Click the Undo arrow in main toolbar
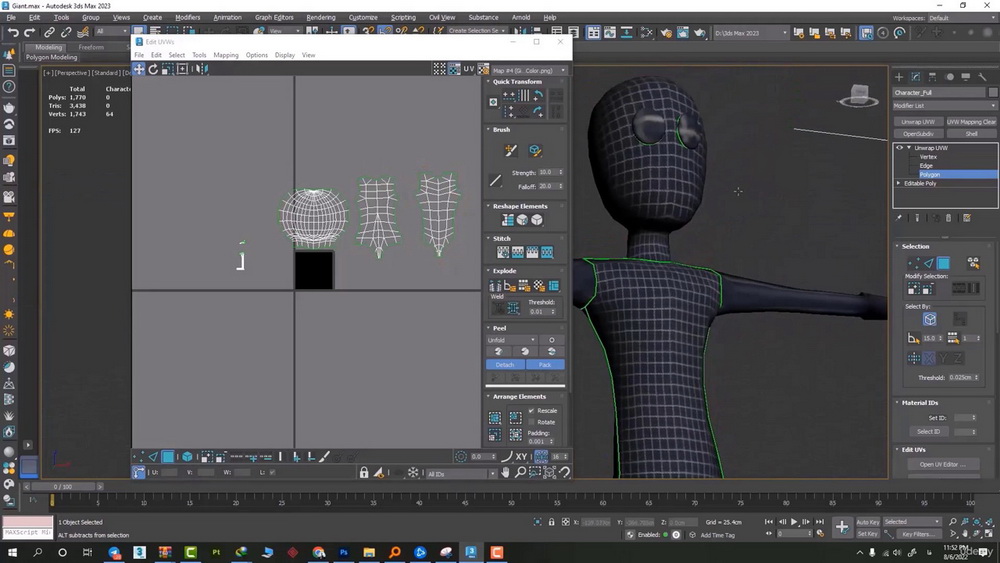This screenshot has height=563, width=1000. click(x=13, y=32)
